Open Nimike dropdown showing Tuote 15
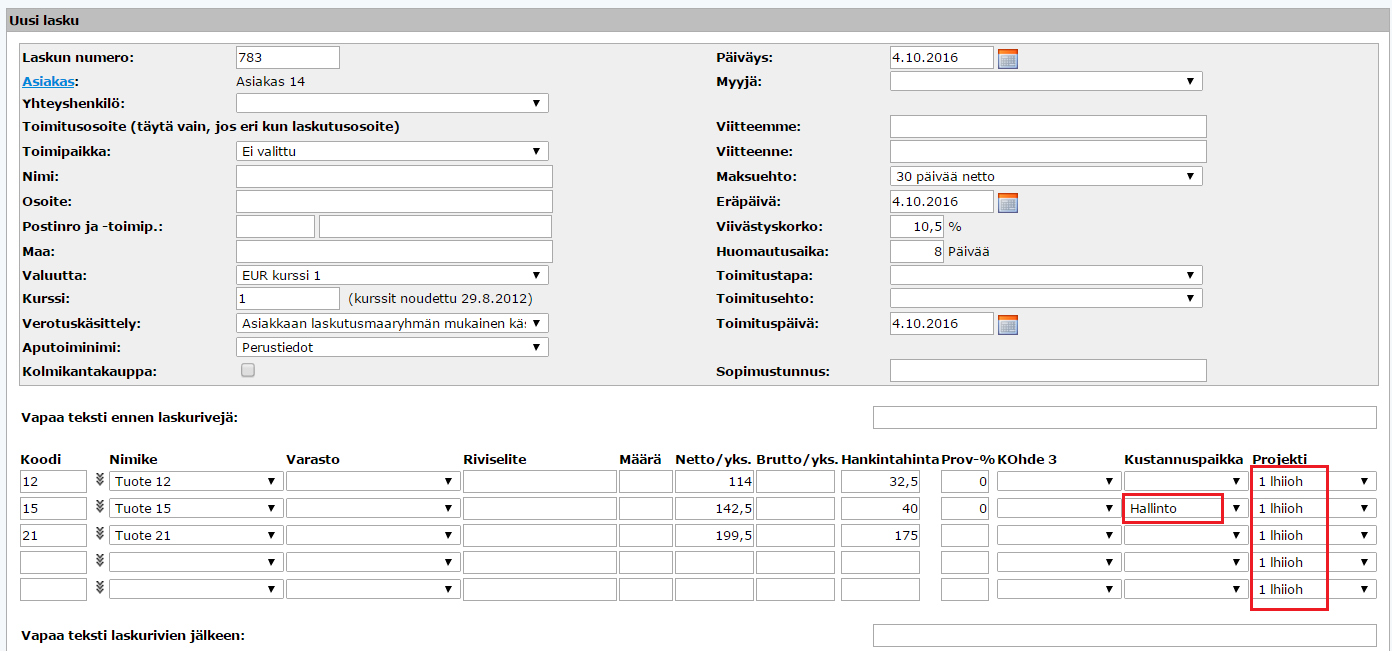1392x651 pixels. pyautogui.click(x=196, y=508)
